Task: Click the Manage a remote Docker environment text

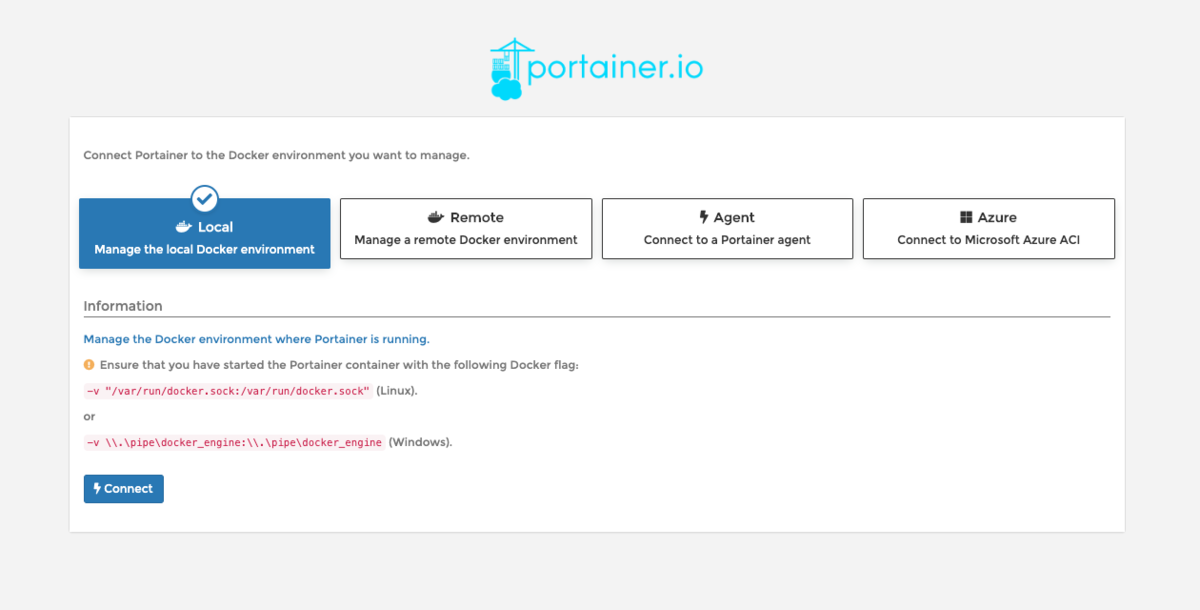Action: click(465, 240)
